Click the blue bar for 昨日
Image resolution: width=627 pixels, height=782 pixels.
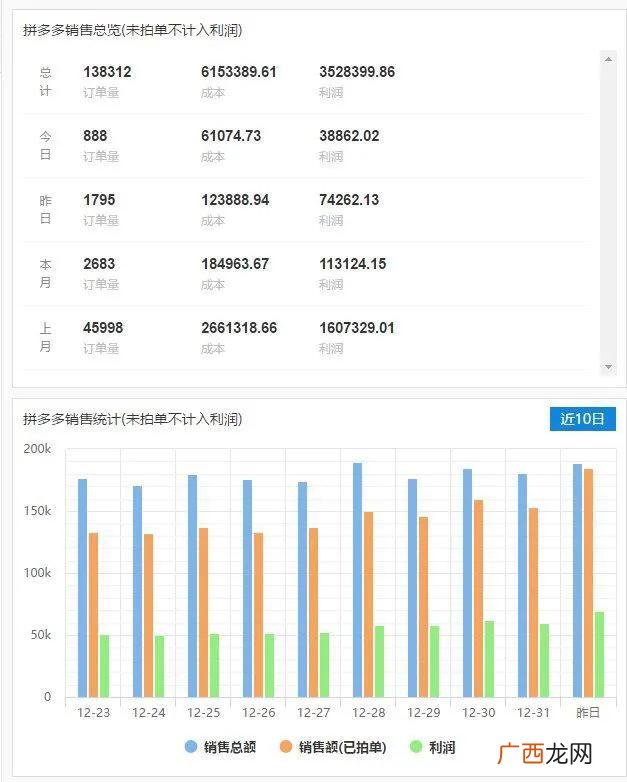pyautogui.click(x=577, y=581)
